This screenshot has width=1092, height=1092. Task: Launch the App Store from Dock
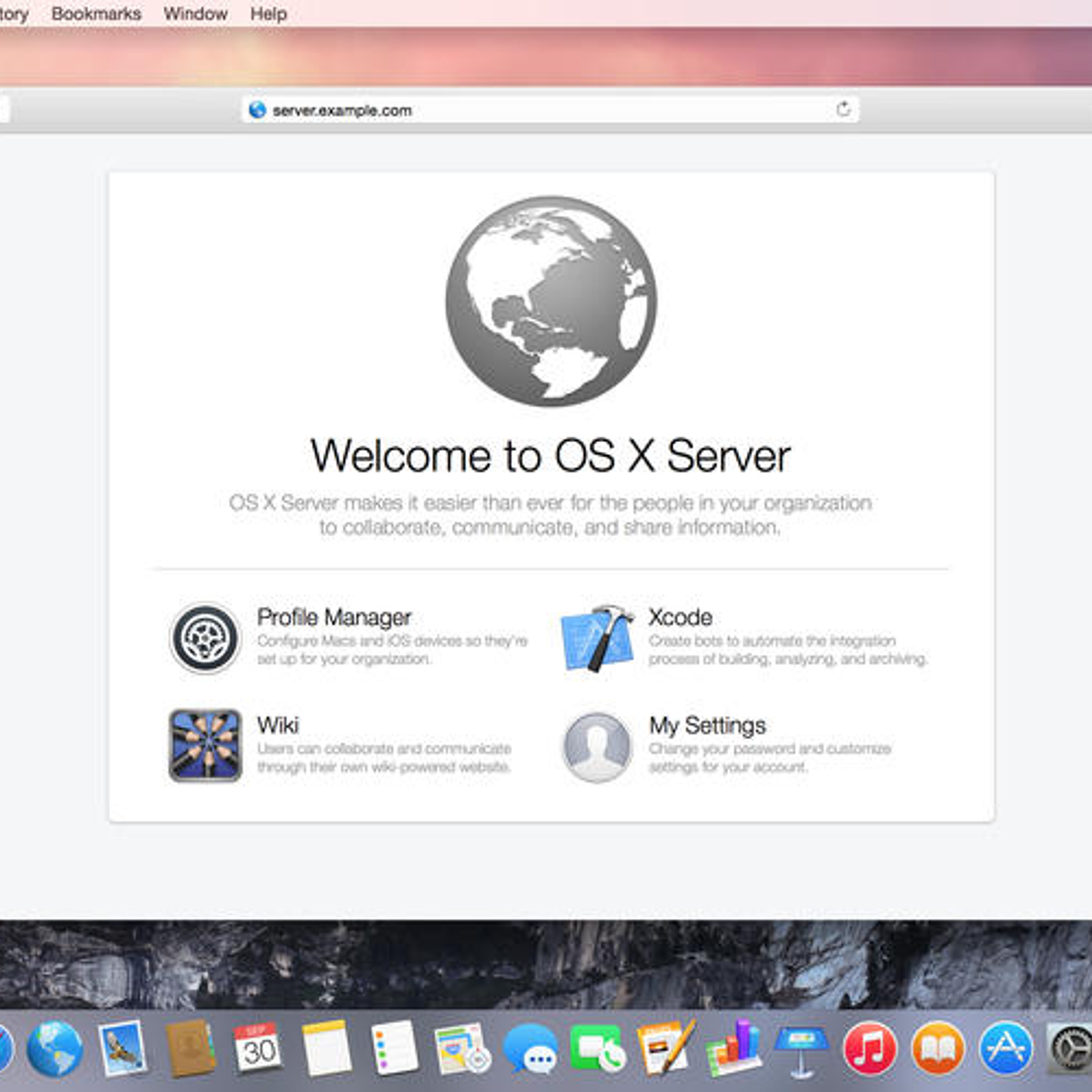coord(1005,1050)
